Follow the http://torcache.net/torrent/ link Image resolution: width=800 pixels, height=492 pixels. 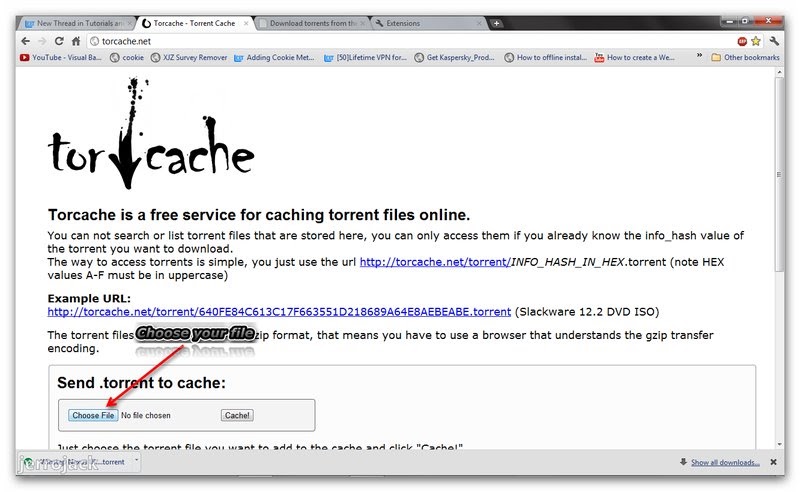[x=435, y=262]
